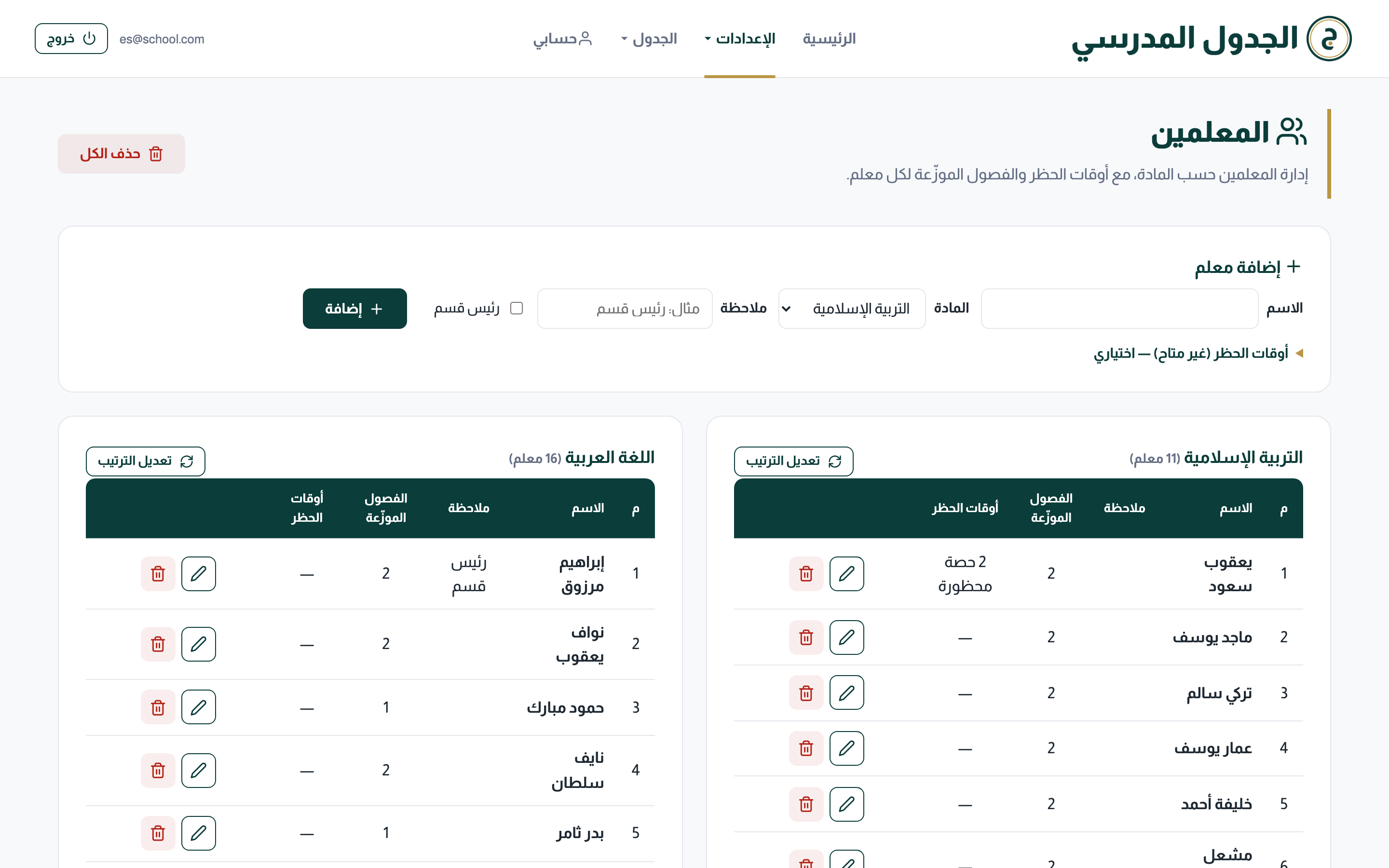Screen dimensions: 1389x868
Task: Click the 2 حصة محظورة cell
Action: (965, 573)
